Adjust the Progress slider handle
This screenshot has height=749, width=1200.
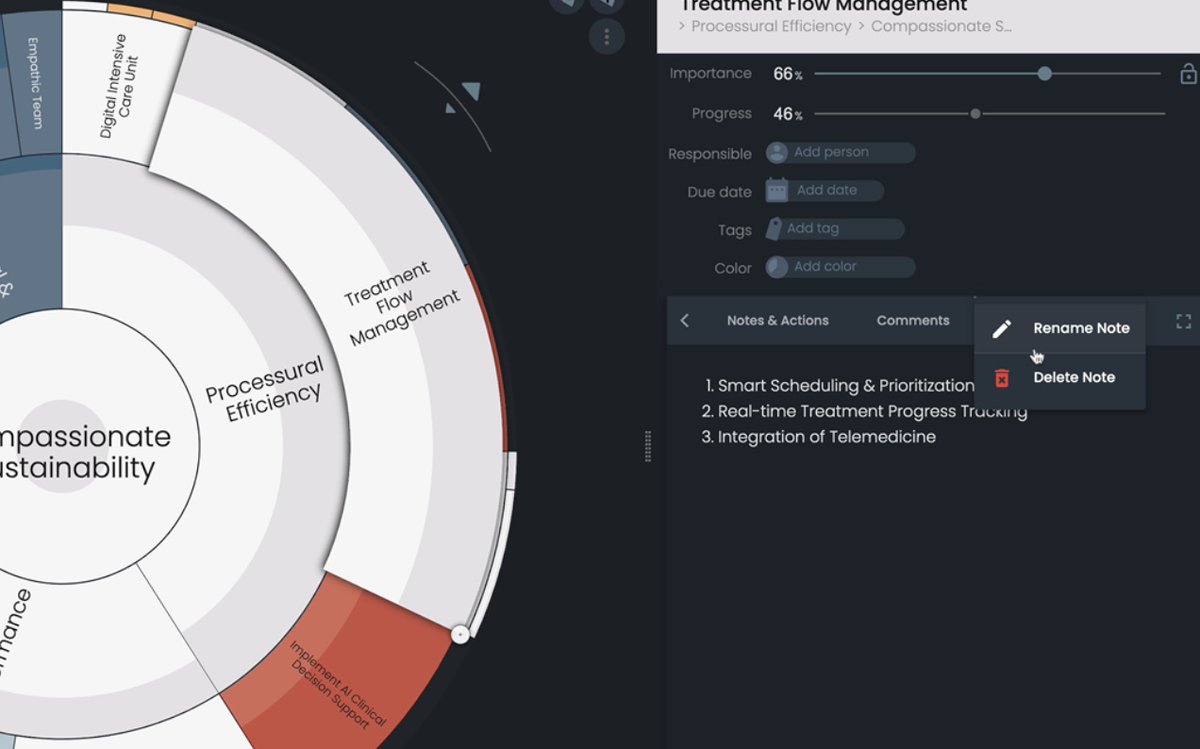click(976, 114)
